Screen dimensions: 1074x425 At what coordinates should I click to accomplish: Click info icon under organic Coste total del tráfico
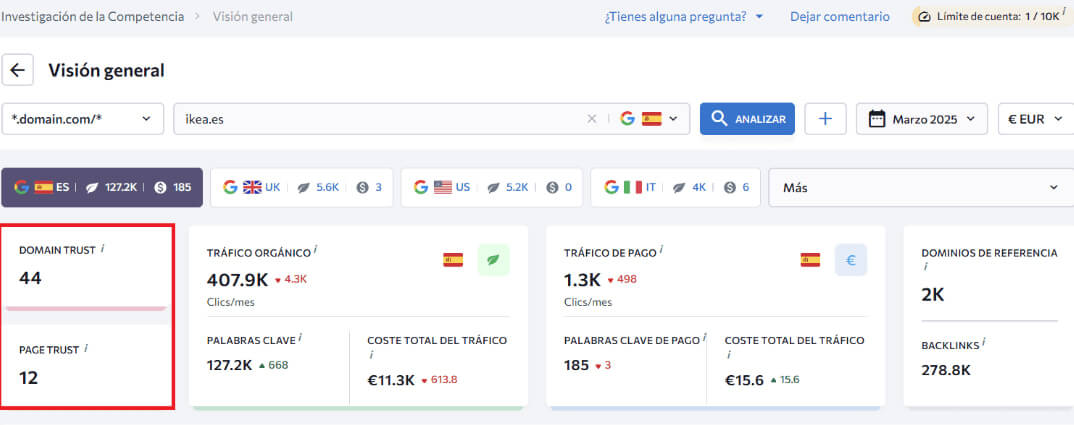click(371, 355)
